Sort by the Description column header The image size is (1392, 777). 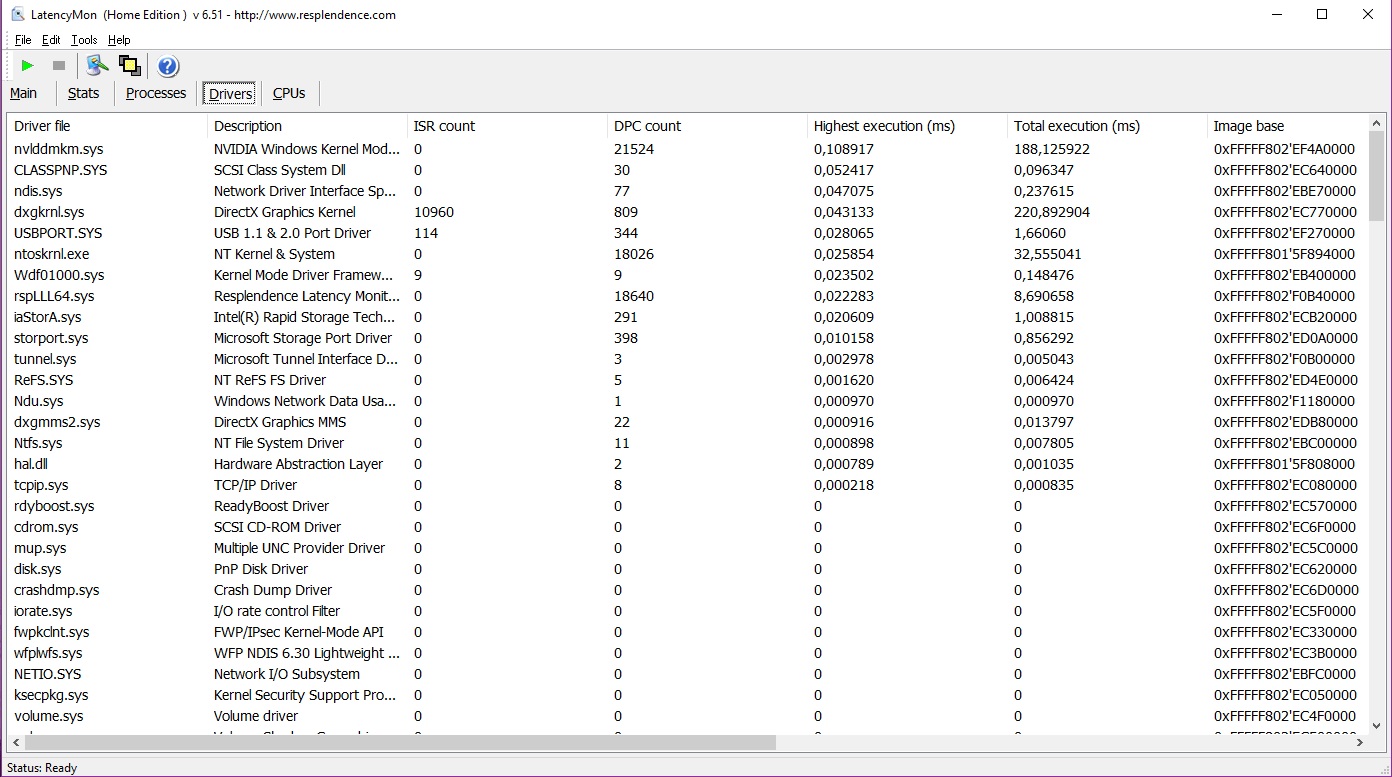308,126
